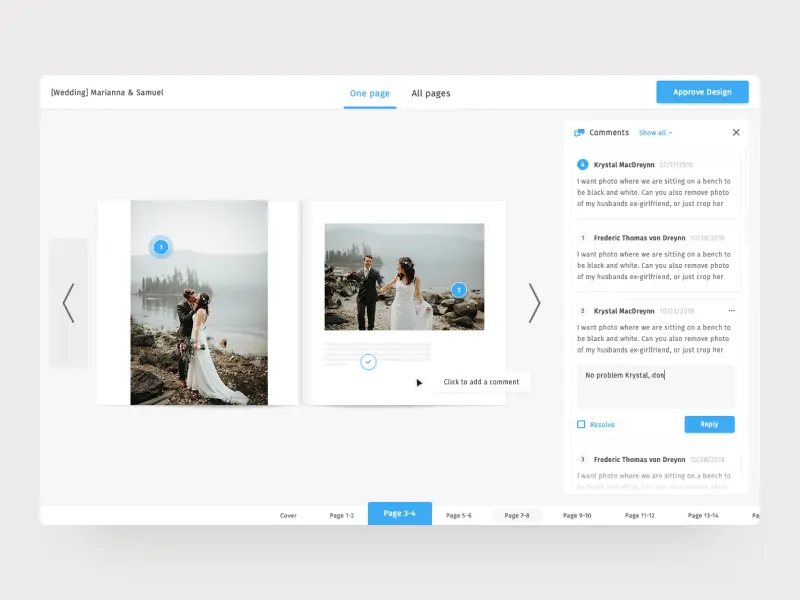Click the Comments speech bubble icon
This screenshot has height=600, width=800.
[x=579, y=133]
